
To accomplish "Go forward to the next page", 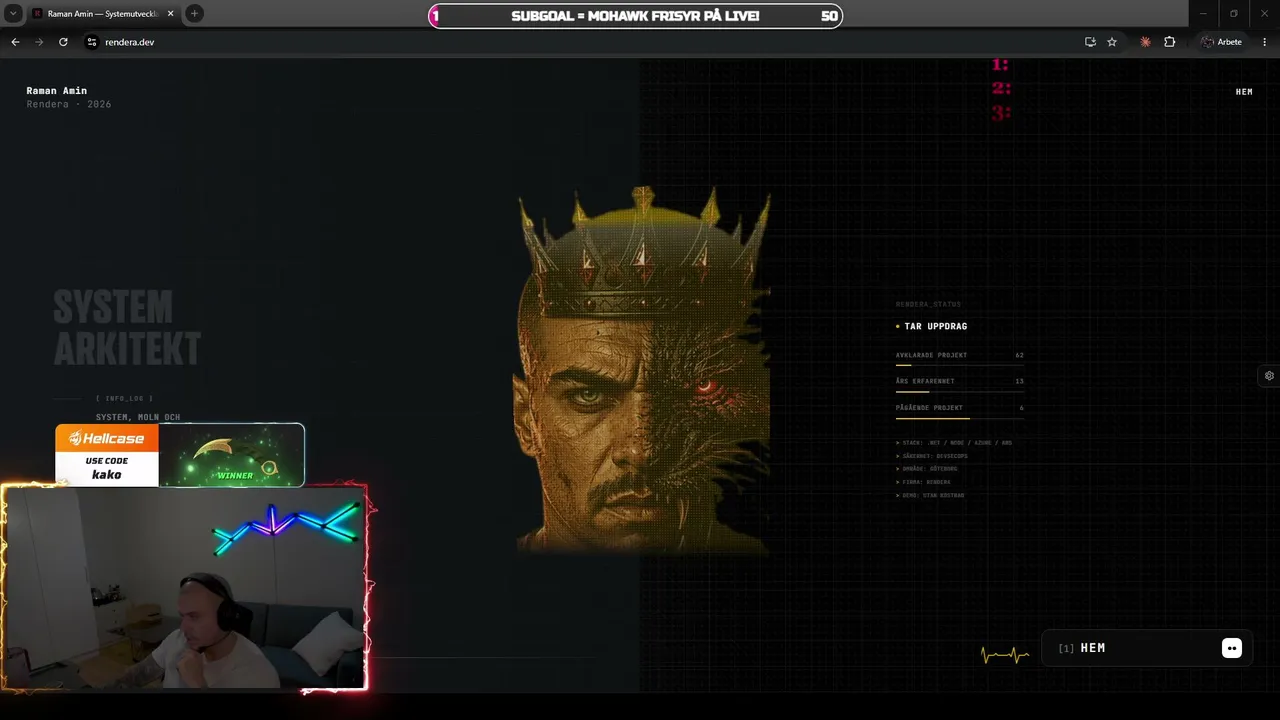I will [x=39, y=42].
